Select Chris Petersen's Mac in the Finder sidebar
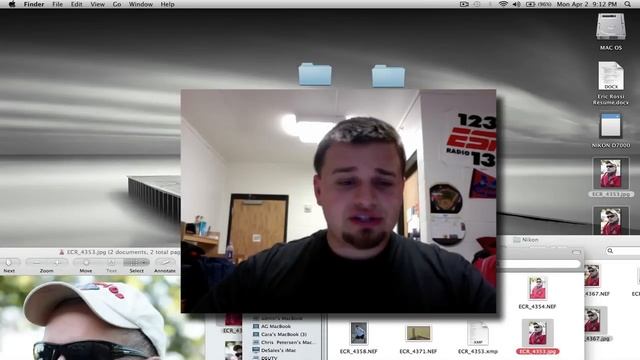The width and height of the screenshot is (640, 360). 284,342
